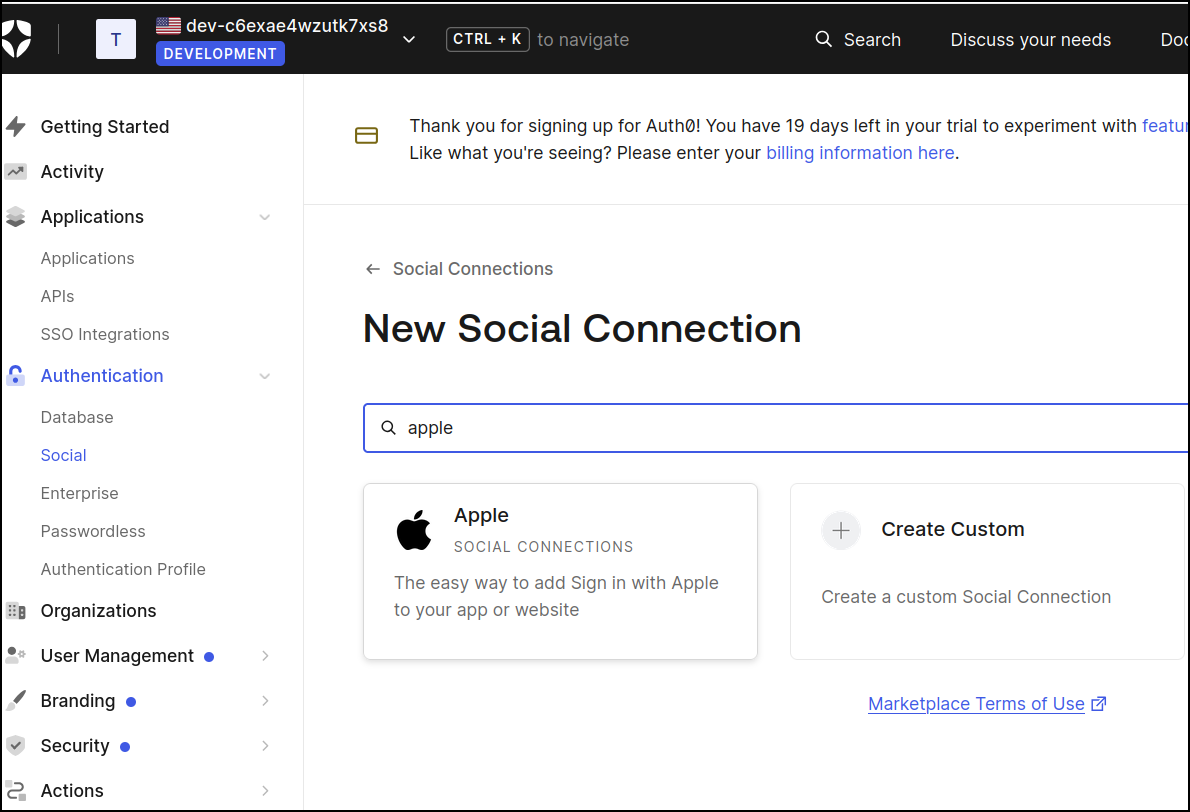Click the tenant name dev-c6exae4wzutk7xs8

(x=287, y=26)
